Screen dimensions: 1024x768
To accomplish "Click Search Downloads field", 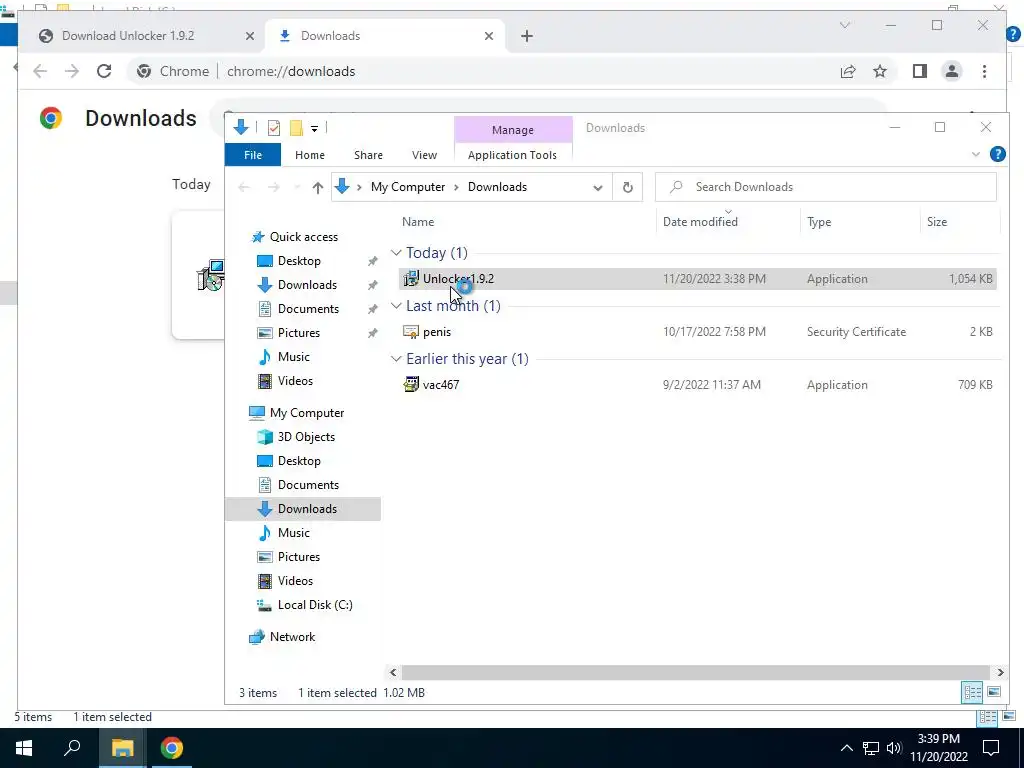I will tap(825, 187).
